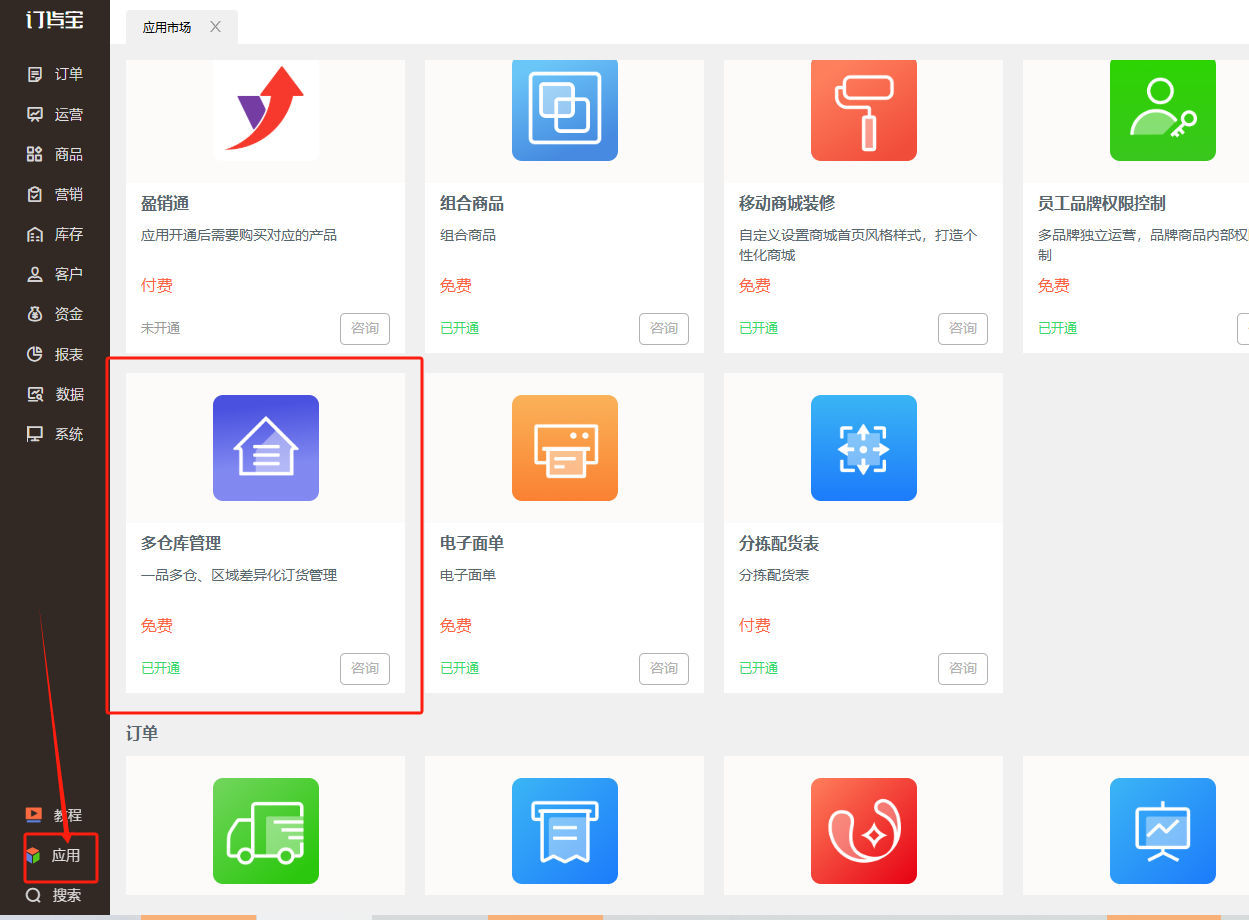Click 咨询 button for 多仓库管理
Screen dimensions: 1249x920
365,668
